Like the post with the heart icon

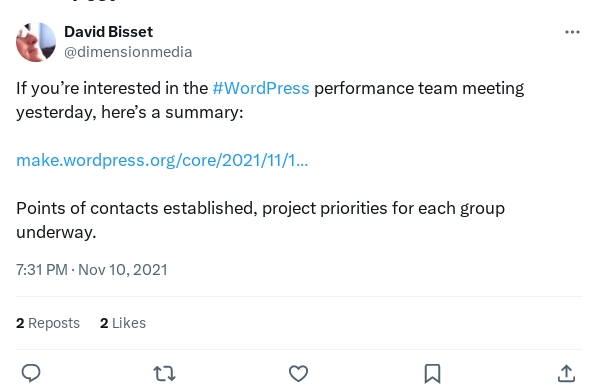(x=298, y=373)
